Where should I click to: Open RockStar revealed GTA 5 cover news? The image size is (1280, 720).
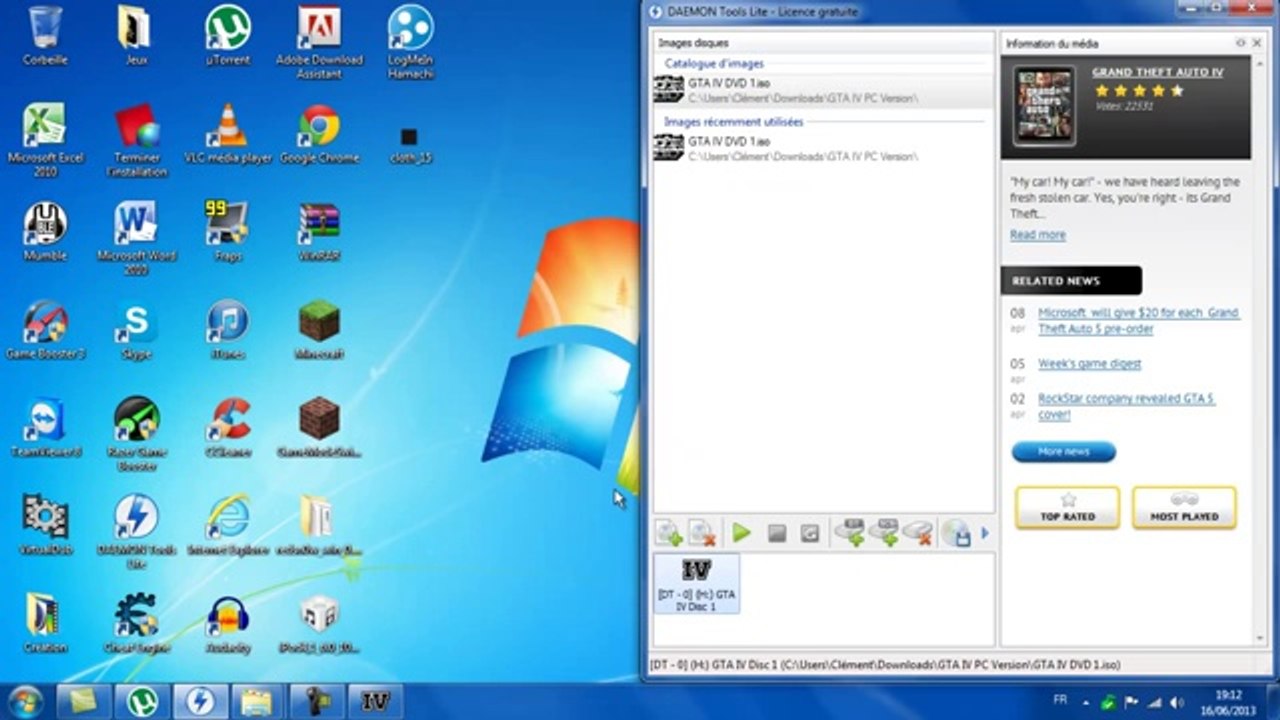click(x=1126, y=406)
